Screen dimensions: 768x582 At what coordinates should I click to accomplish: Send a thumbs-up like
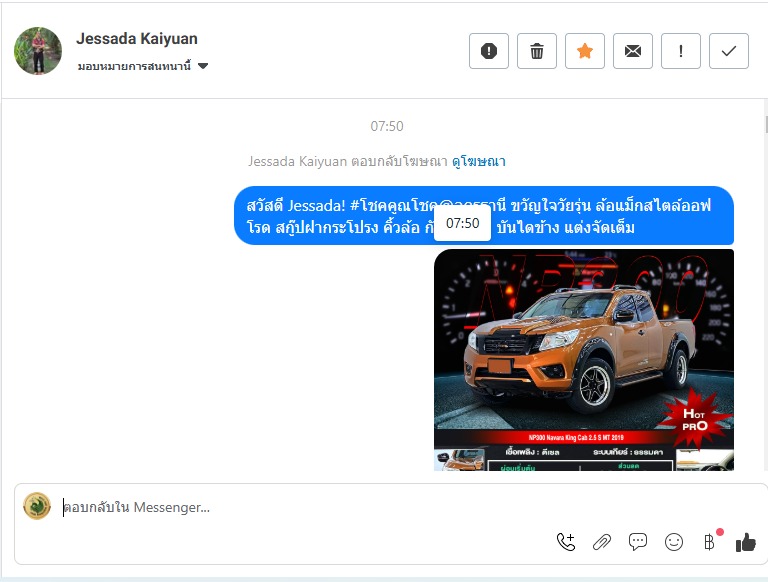745,542
